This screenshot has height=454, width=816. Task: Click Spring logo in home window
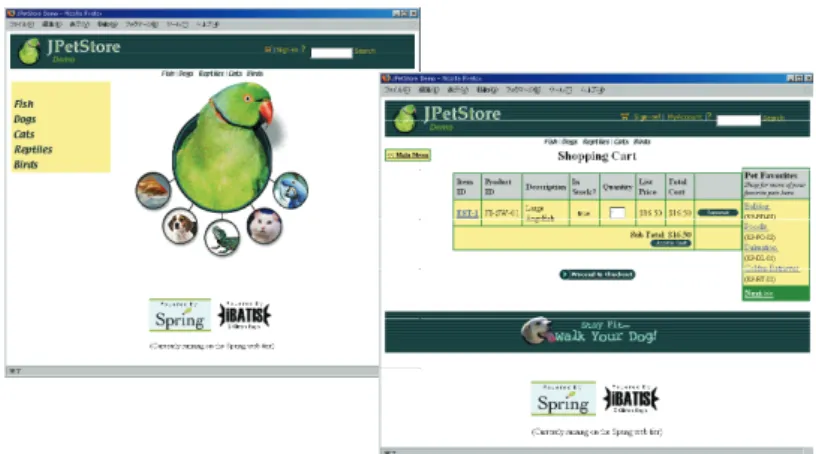click(180, 315)
